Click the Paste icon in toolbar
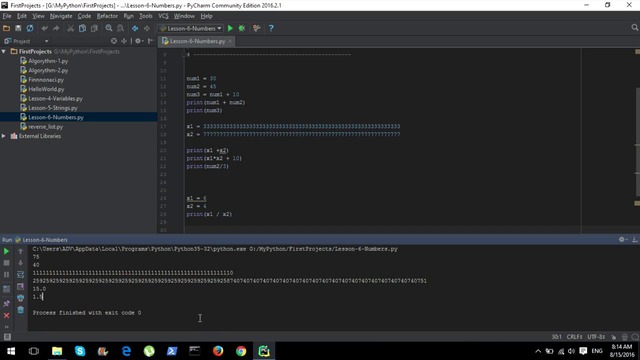The width and height of the screenshot is (640, 360). (x=94, y=28)
